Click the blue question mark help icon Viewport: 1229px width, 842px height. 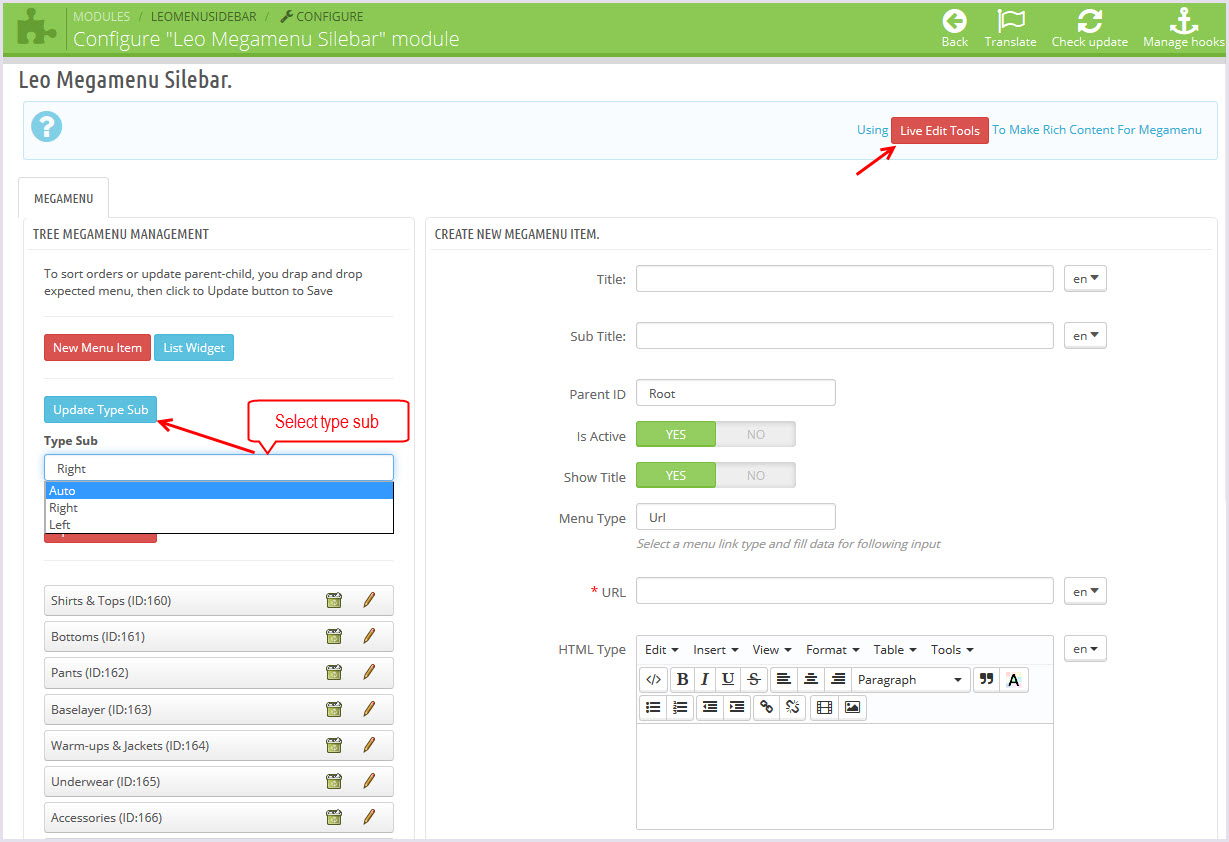pos(46,127)
